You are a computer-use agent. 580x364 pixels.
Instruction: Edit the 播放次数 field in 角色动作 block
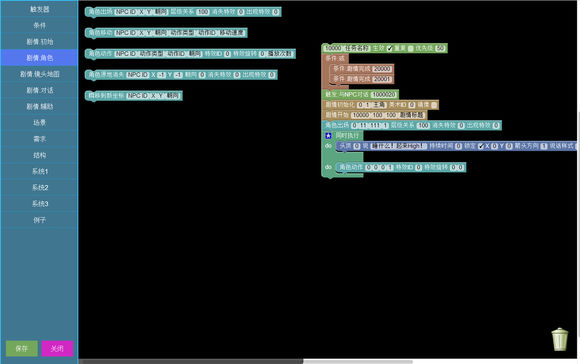click(x=280, y=54)
